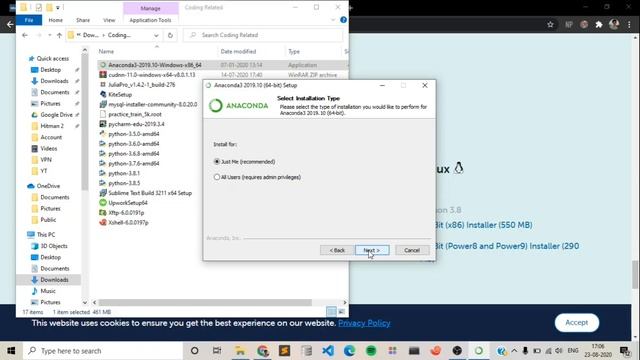Refresh the Coding Related folder
Screen dimensions: 640x360
[170, 35]
